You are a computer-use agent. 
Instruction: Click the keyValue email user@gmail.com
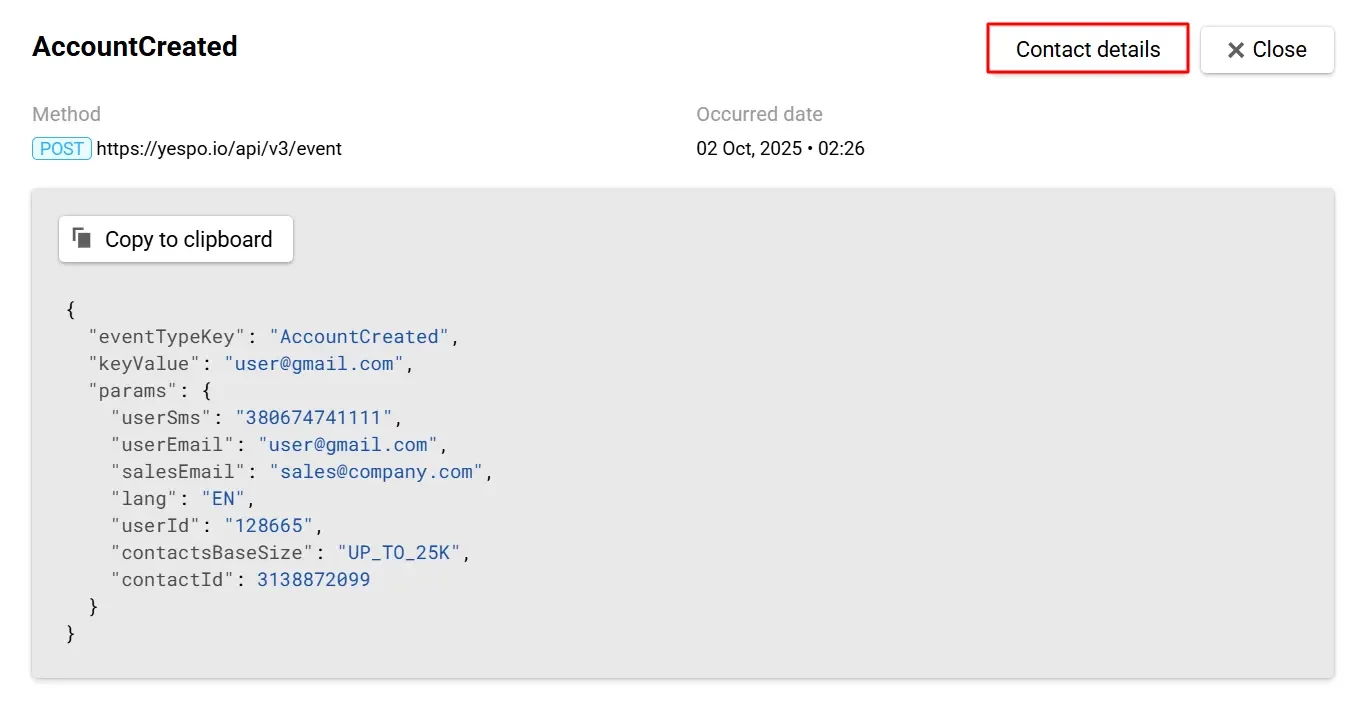(x=313, y=364)
